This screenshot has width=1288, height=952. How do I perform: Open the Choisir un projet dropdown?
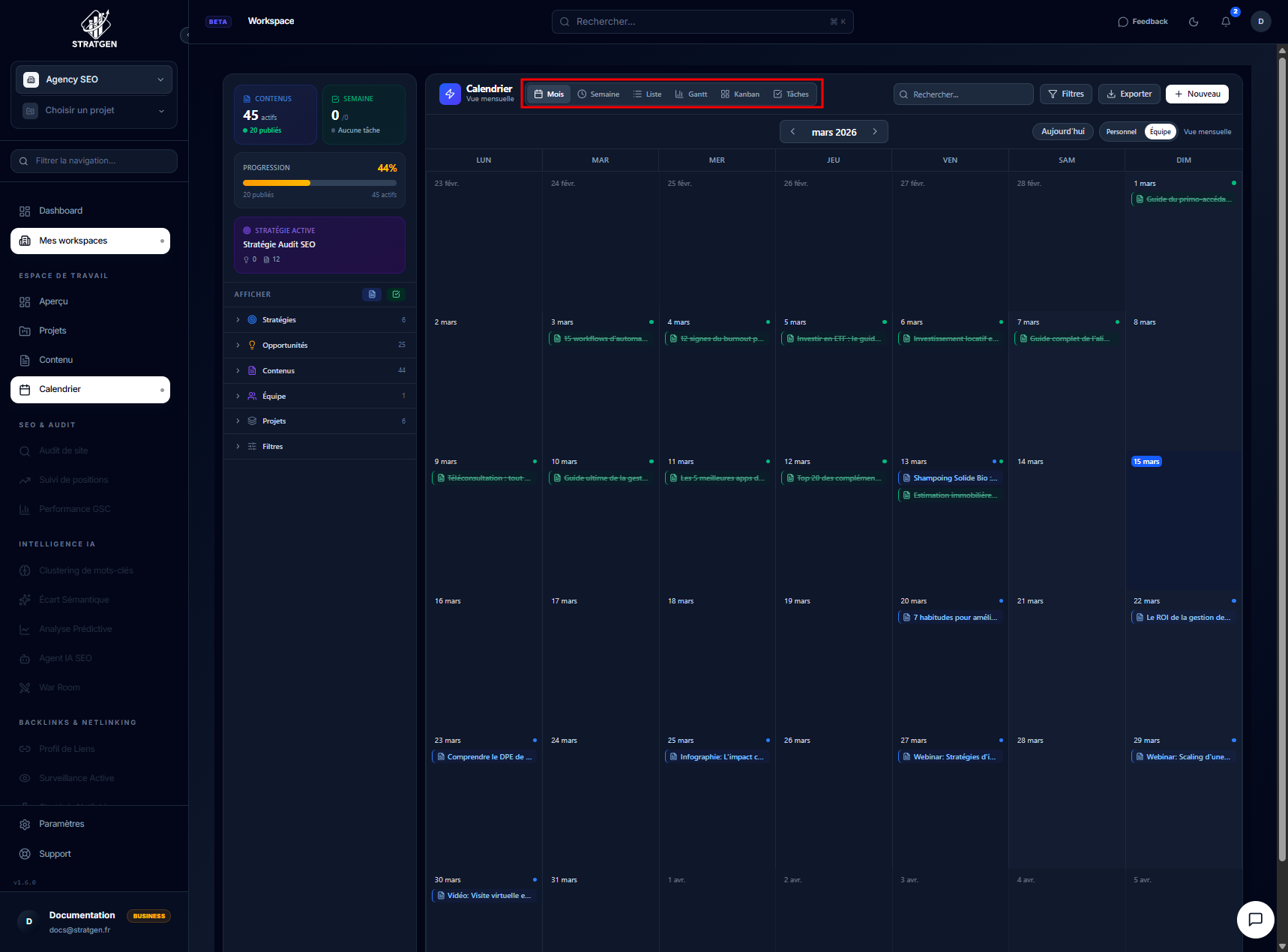[x=94, y=110]
